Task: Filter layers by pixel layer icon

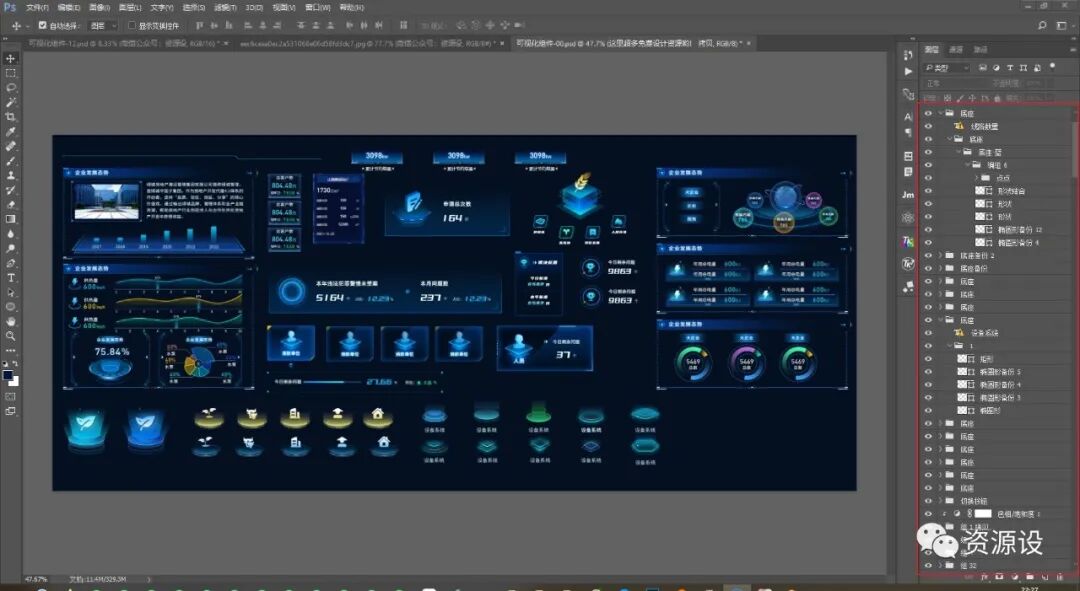Action: tap(983, 68)
